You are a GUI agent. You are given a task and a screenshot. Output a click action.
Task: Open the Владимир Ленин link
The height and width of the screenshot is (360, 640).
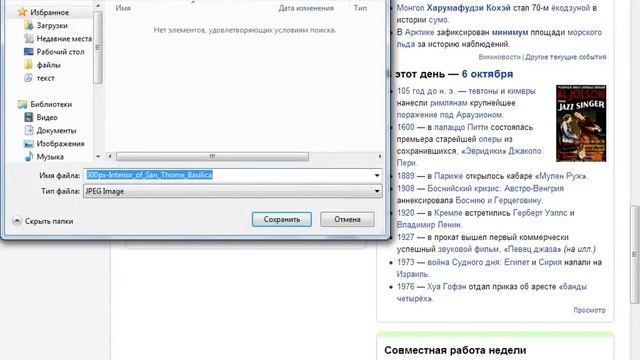429,224
